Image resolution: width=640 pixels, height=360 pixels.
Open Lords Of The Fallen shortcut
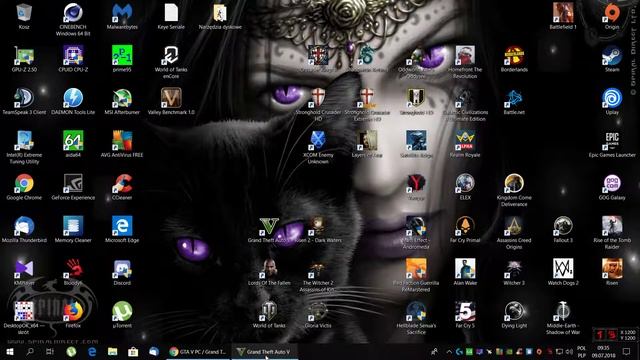coord(269,272)
